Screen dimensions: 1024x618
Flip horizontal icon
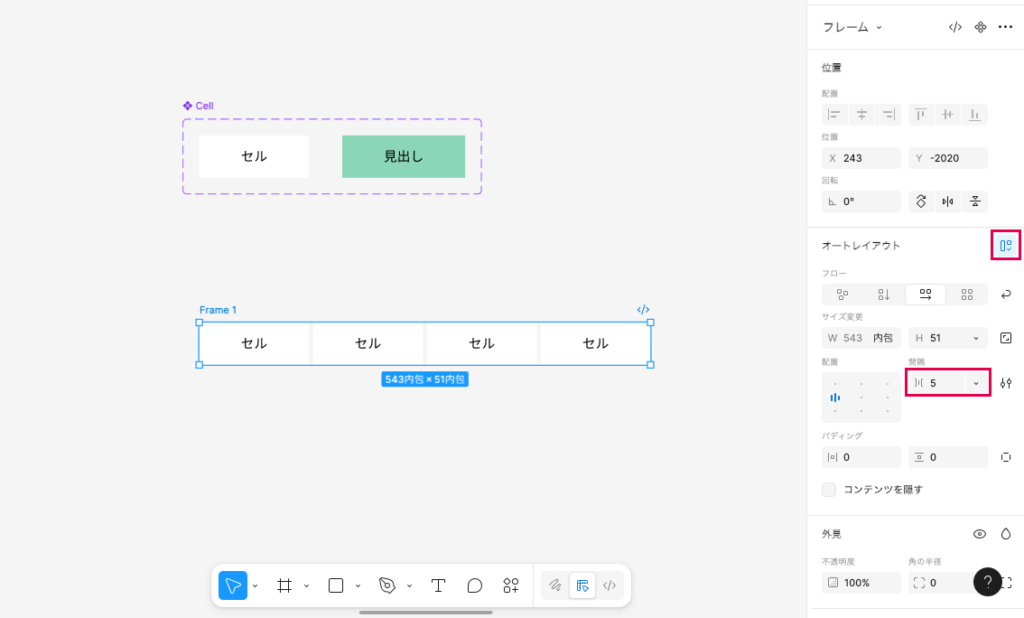point(948,201)
